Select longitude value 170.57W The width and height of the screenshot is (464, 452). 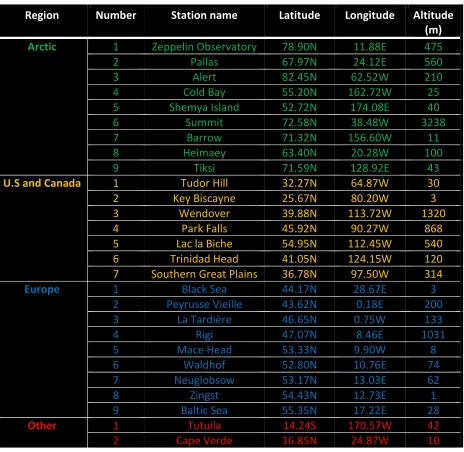click(x=370, y=426)
